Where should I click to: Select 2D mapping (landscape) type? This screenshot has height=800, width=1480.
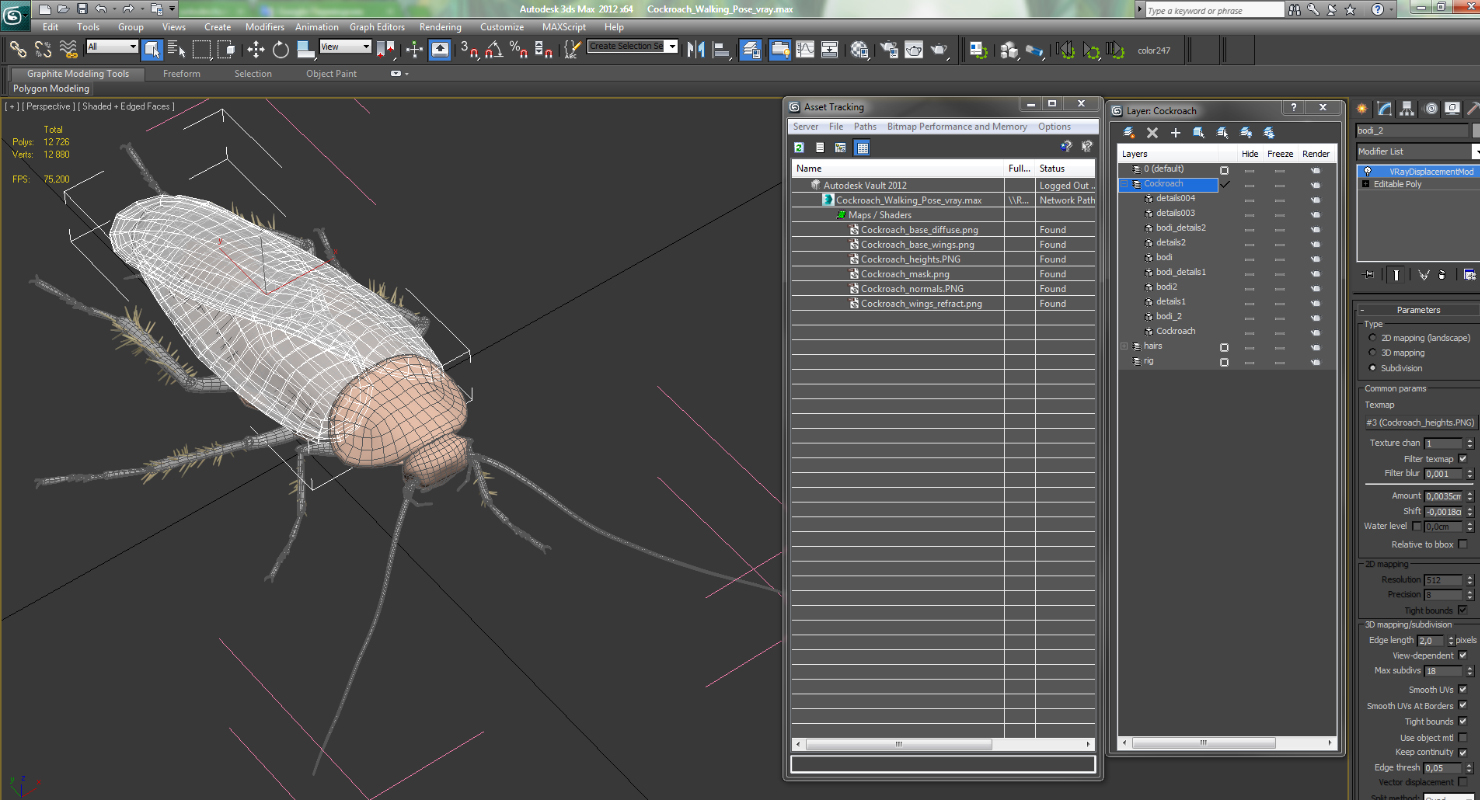point(1372,338)
